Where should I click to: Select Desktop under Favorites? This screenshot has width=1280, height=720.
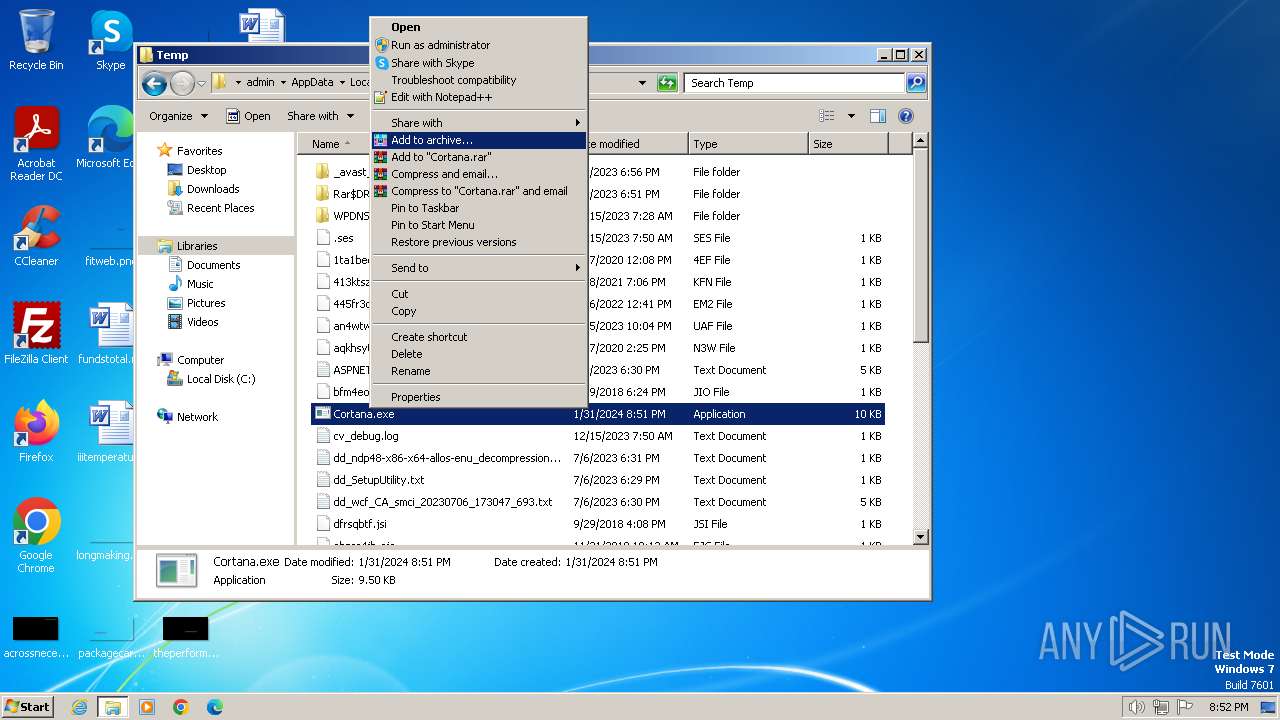[206, 170]
